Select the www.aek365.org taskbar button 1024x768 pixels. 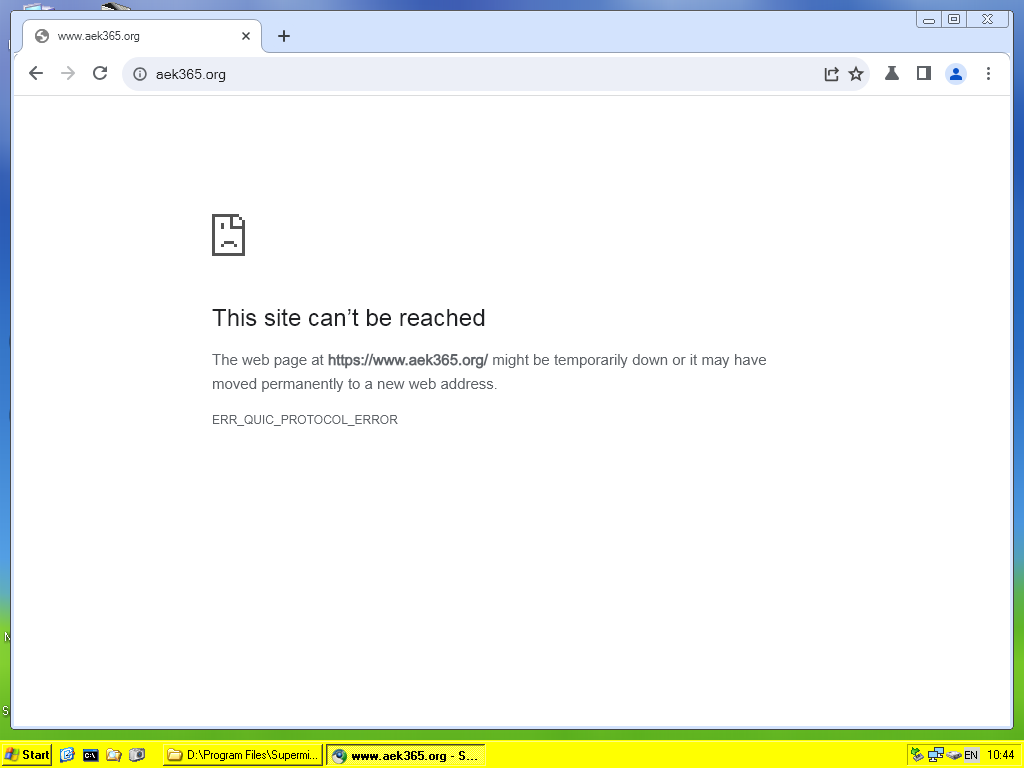(406, 755)
